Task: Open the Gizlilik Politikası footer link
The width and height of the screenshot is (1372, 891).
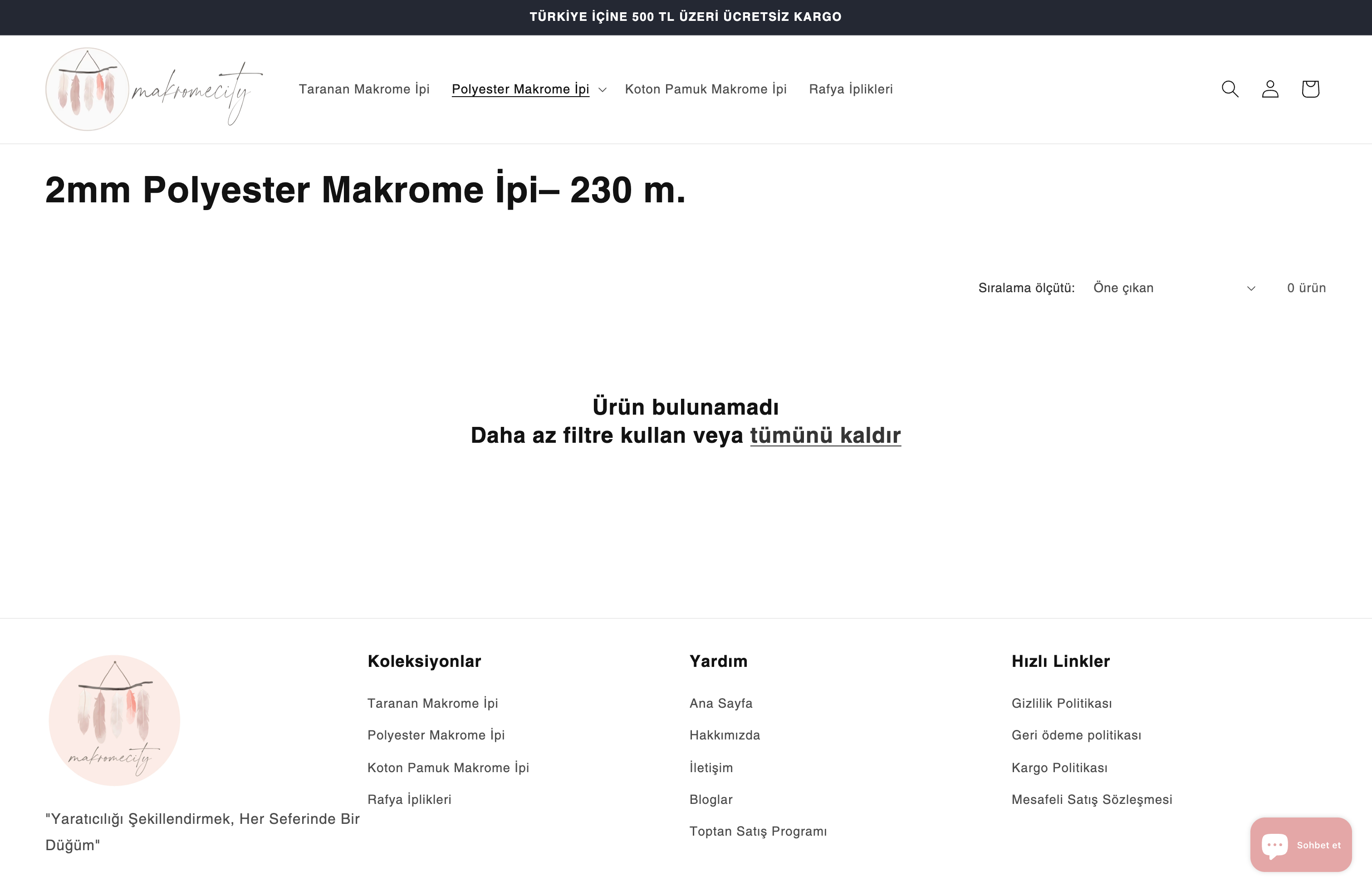Action: (1061, 703)
